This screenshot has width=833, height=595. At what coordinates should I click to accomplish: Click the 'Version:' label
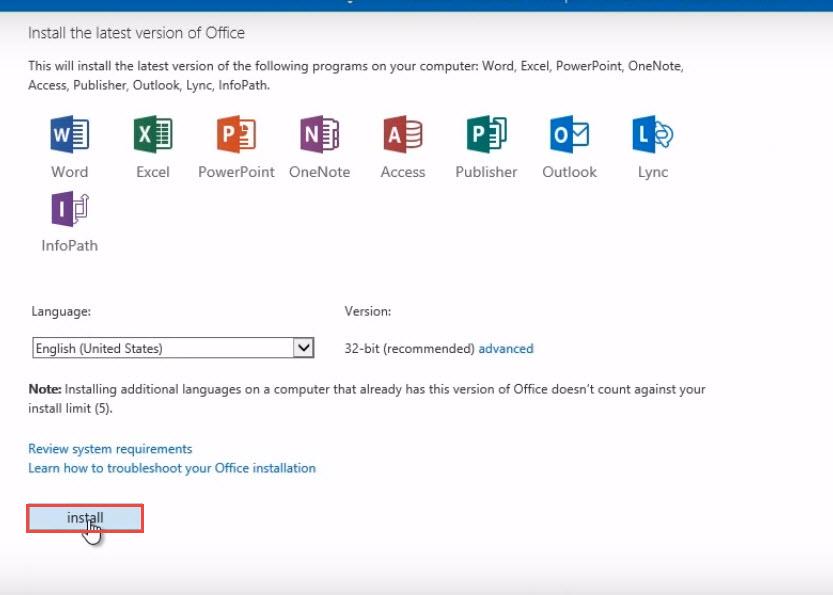click(368, 311)
